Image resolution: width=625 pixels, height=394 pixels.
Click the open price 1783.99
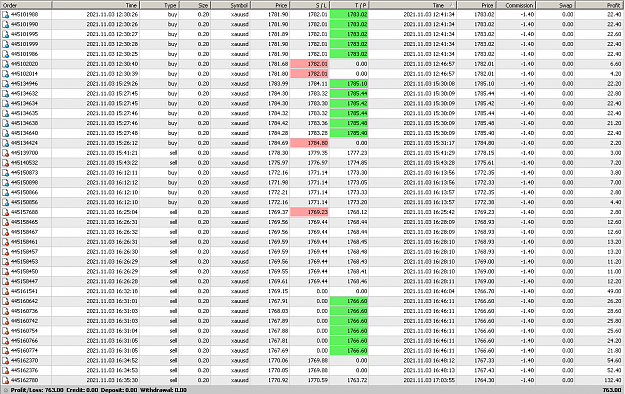(x=278, y=84)
